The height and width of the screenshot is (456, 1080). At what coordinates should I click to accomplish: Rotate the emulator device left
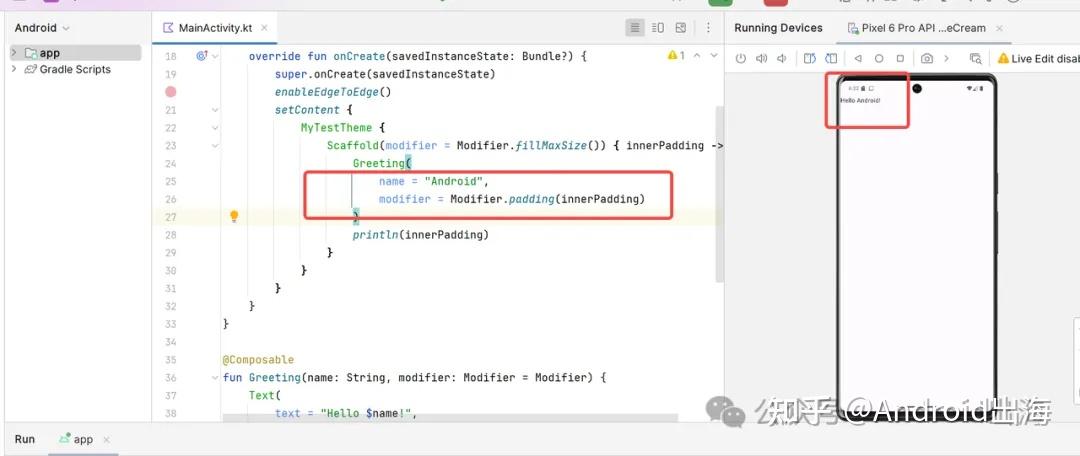pyautogui.click(x=810, y=59)
